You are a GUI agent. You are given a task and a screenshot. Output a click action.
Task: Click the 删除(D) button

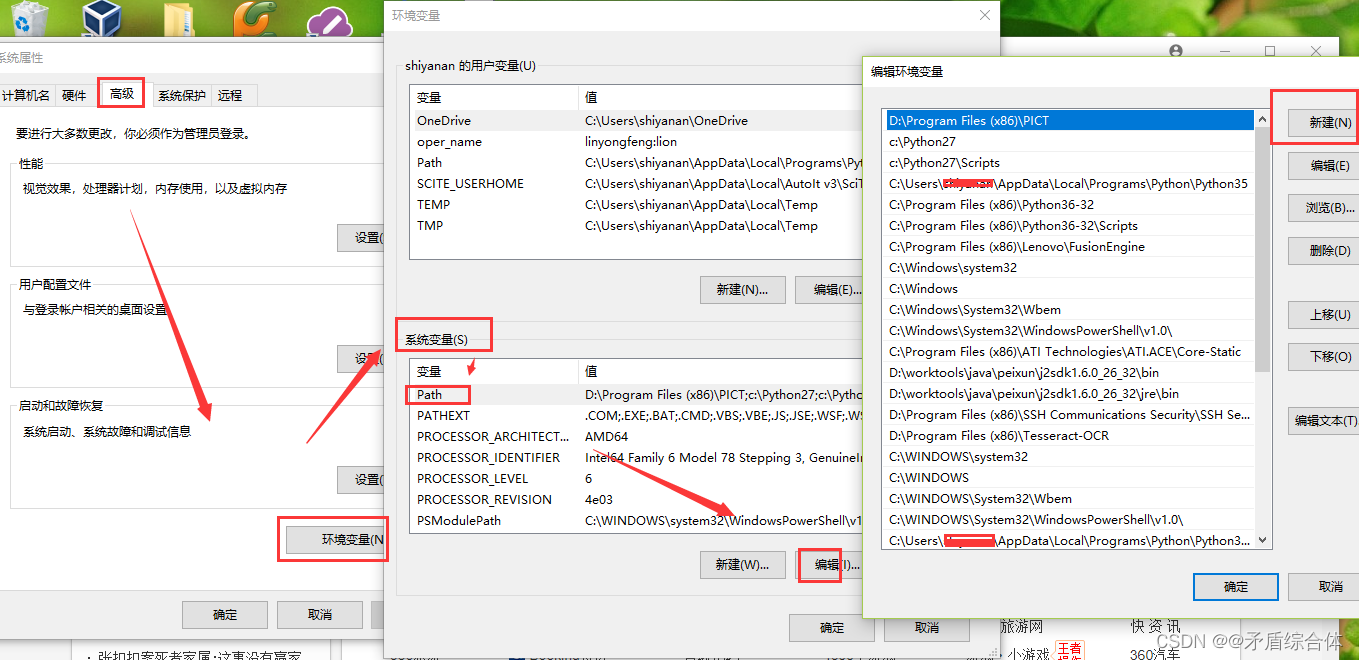(x=1323, y=251)
